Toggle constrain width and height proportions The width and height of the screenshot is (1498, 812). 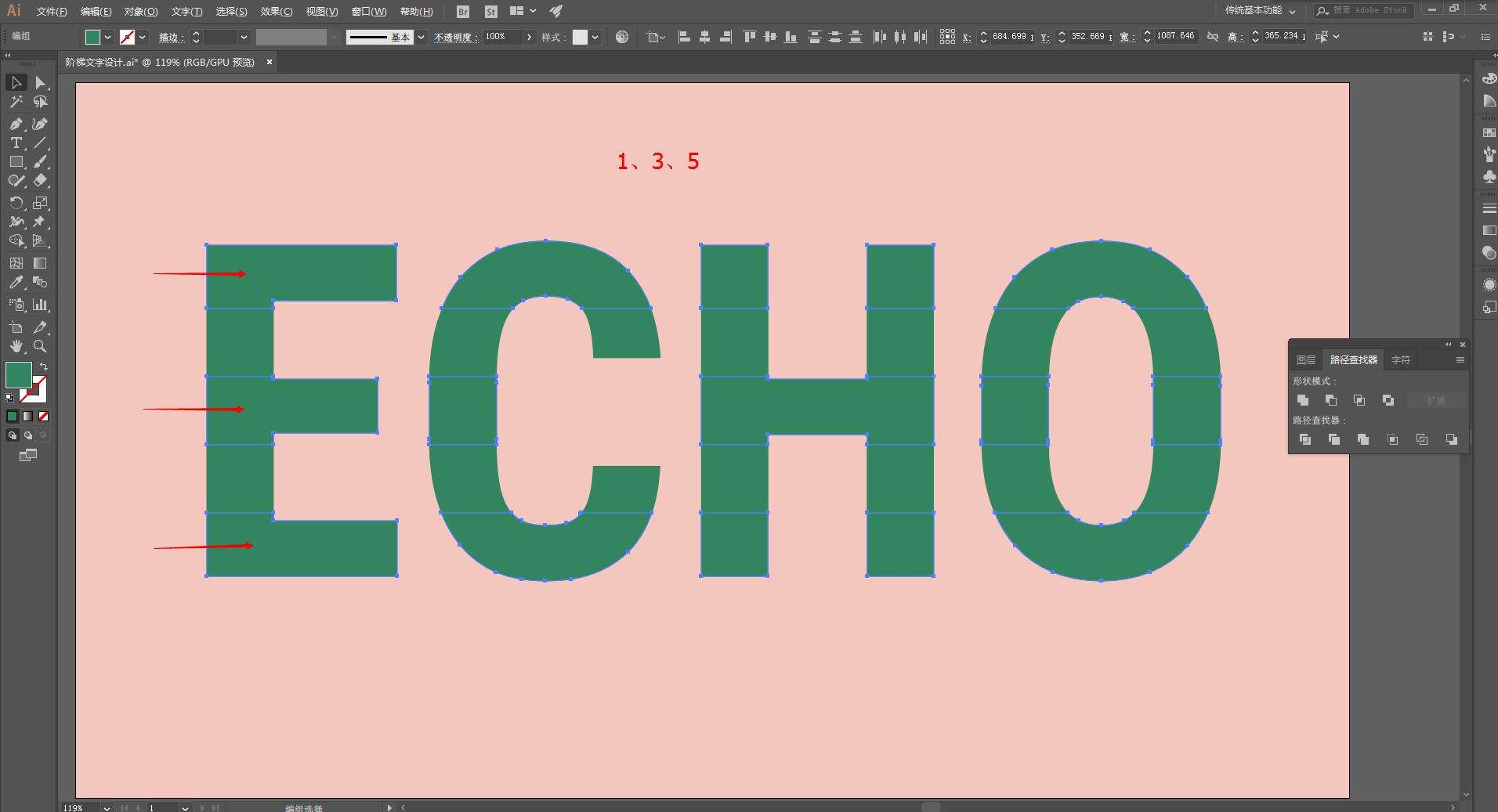pos(1213,37)
